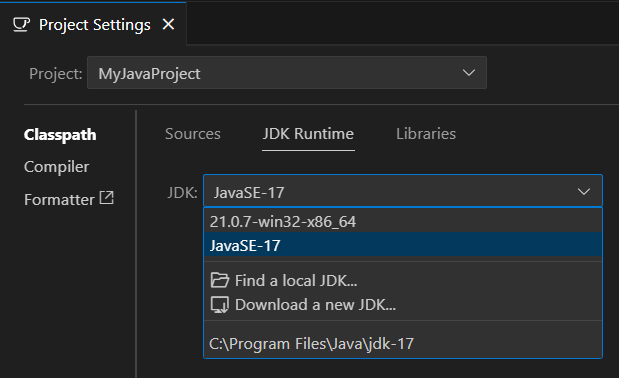Select the Classpath section
619x378 pixels.
(x=60, y=135)
